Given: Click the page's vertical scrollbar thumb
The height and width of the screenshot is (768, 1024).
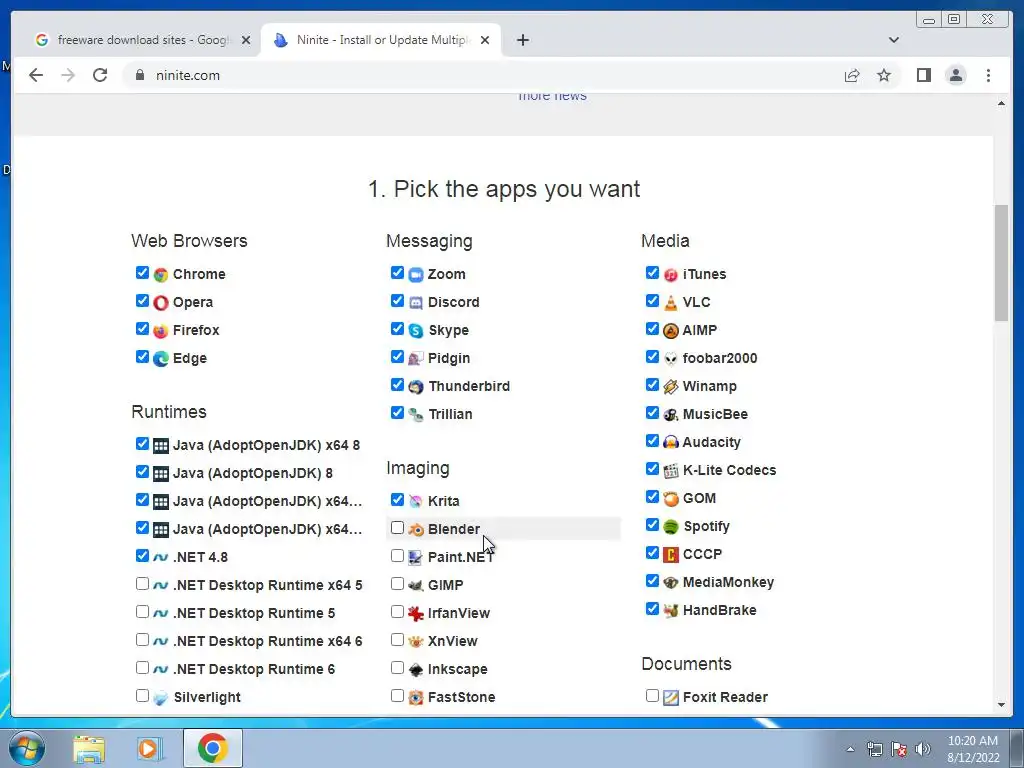Looking at the screenshot, I should click(1001, 263).
